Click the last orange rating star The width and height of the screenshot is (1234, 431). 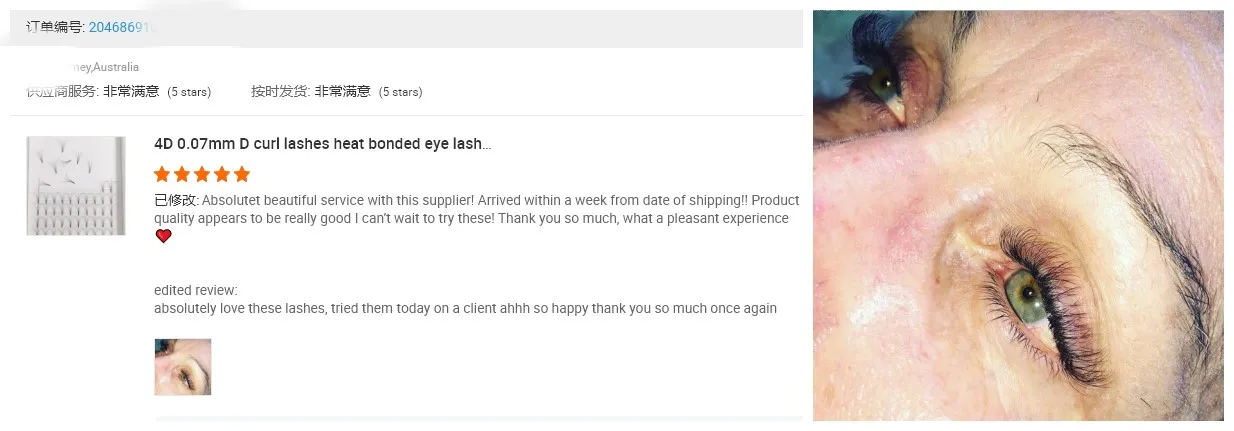point(241,174)
